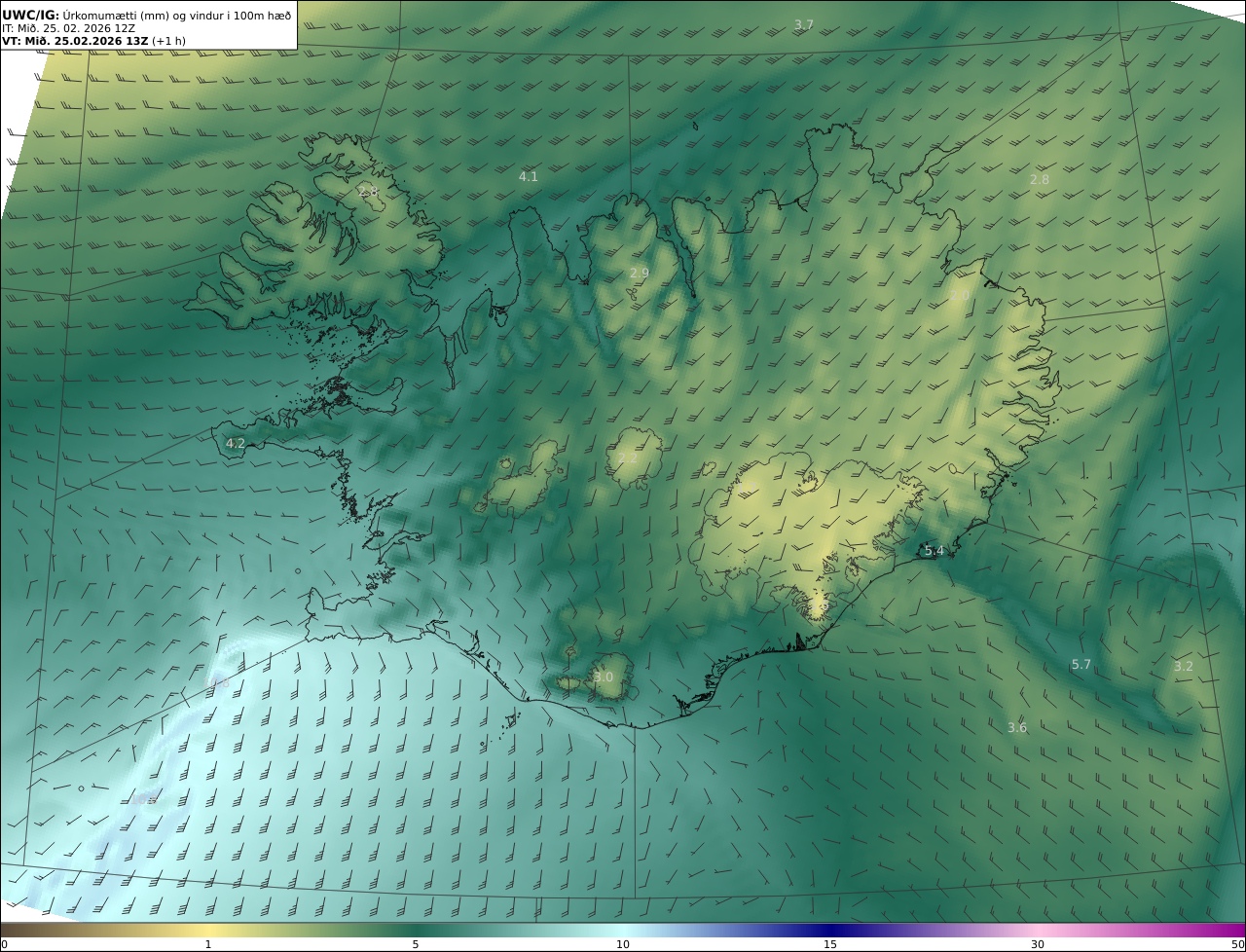Click the 5.7 value label on the map
1246x952 pixels.
pyautogui.click(x=1081, y=664)
